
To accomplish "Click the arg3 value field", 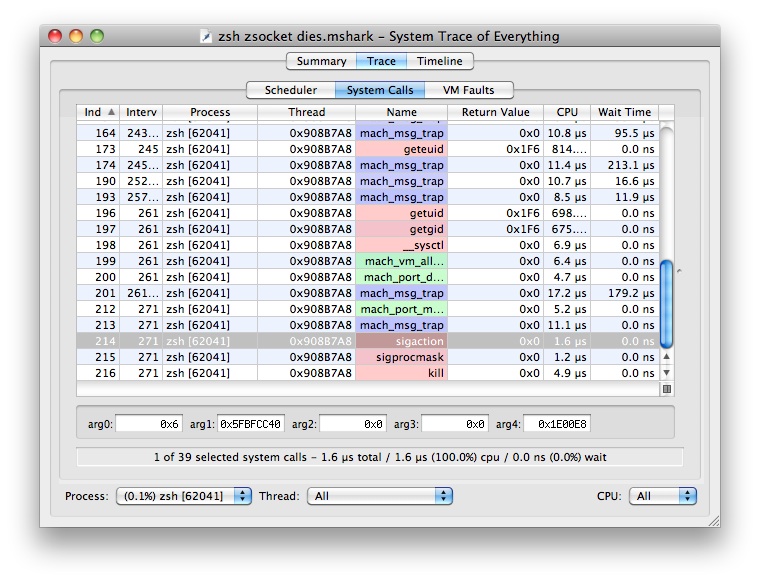I will pos(455,424).
